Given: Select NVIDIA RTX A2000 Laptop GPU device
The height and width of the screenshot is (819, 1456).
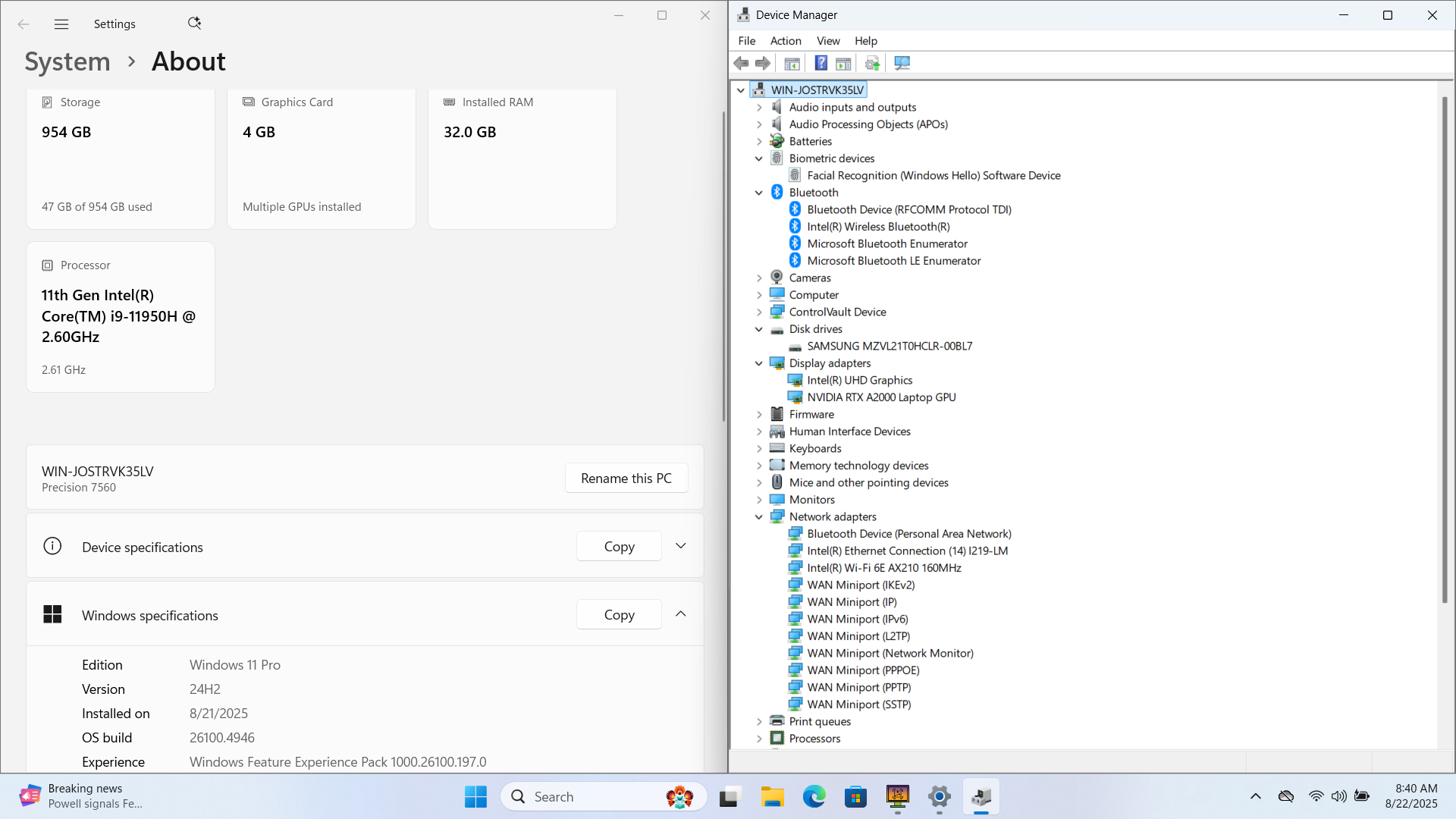Looking at the screenshot, I should tap(880, 397).
